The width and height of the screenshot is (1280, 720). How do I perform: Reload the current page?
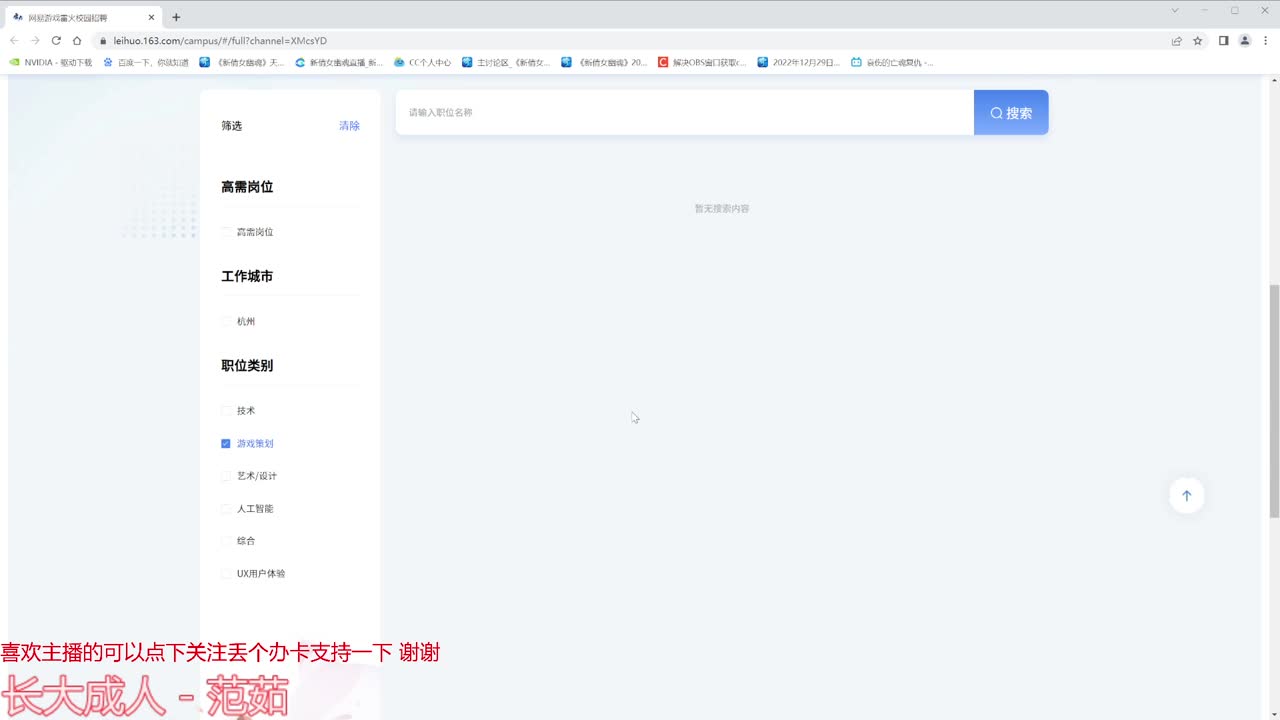56,41
